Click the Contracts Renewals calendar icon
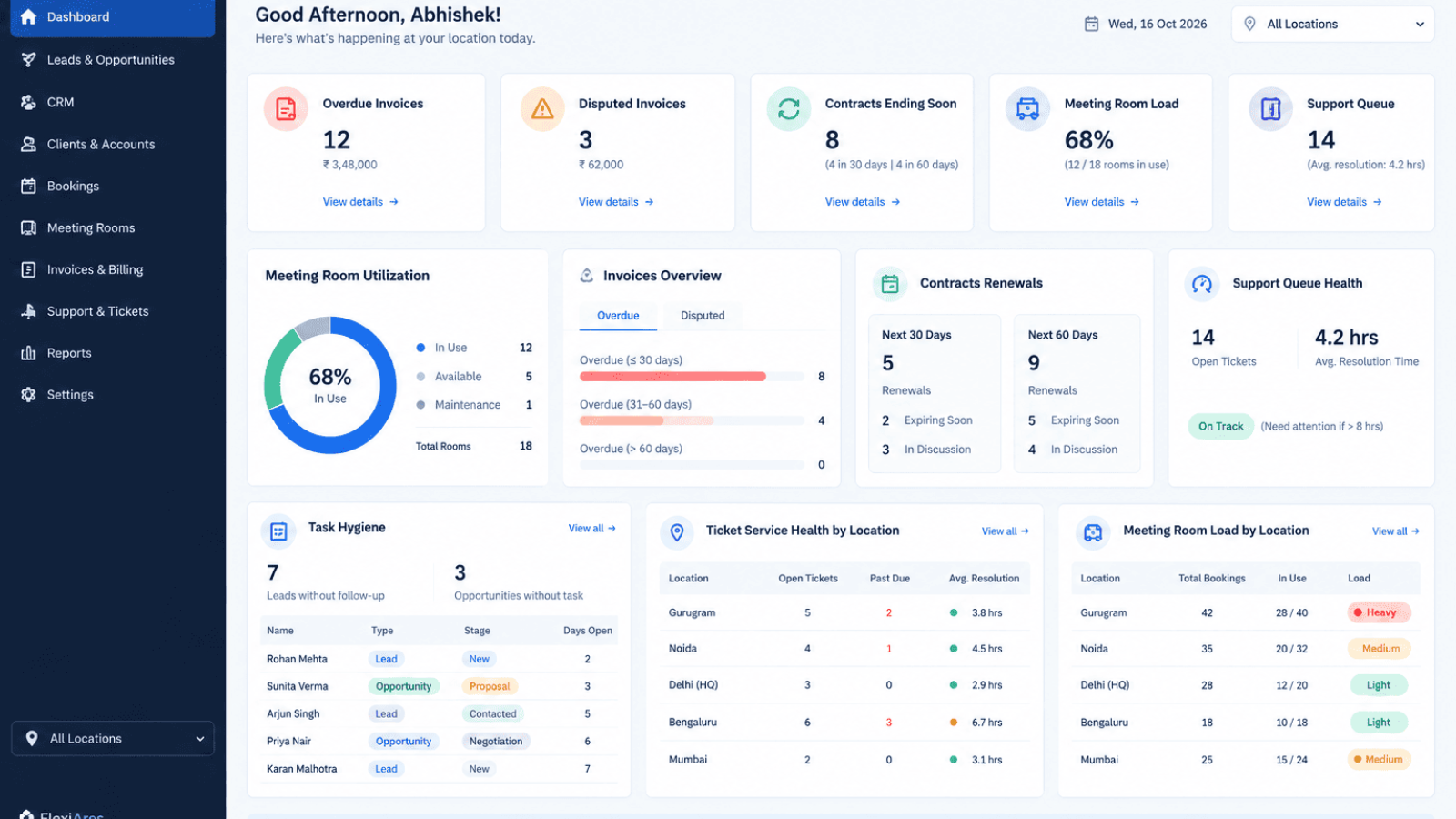Screen dimensions: 1456x819 (890, 284)
